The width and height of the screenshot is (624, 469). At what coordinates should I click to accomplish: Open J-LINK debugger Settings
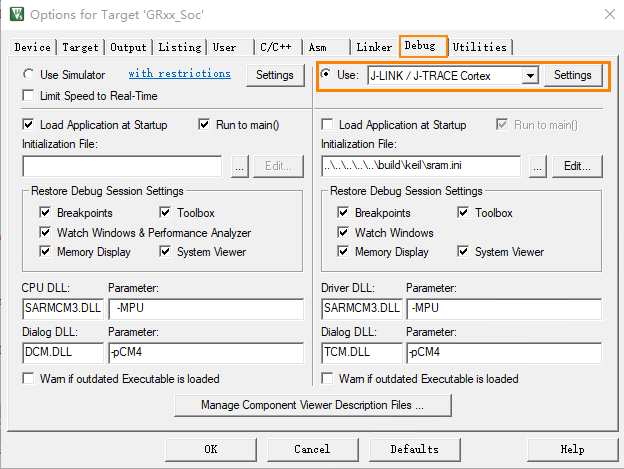572,75
